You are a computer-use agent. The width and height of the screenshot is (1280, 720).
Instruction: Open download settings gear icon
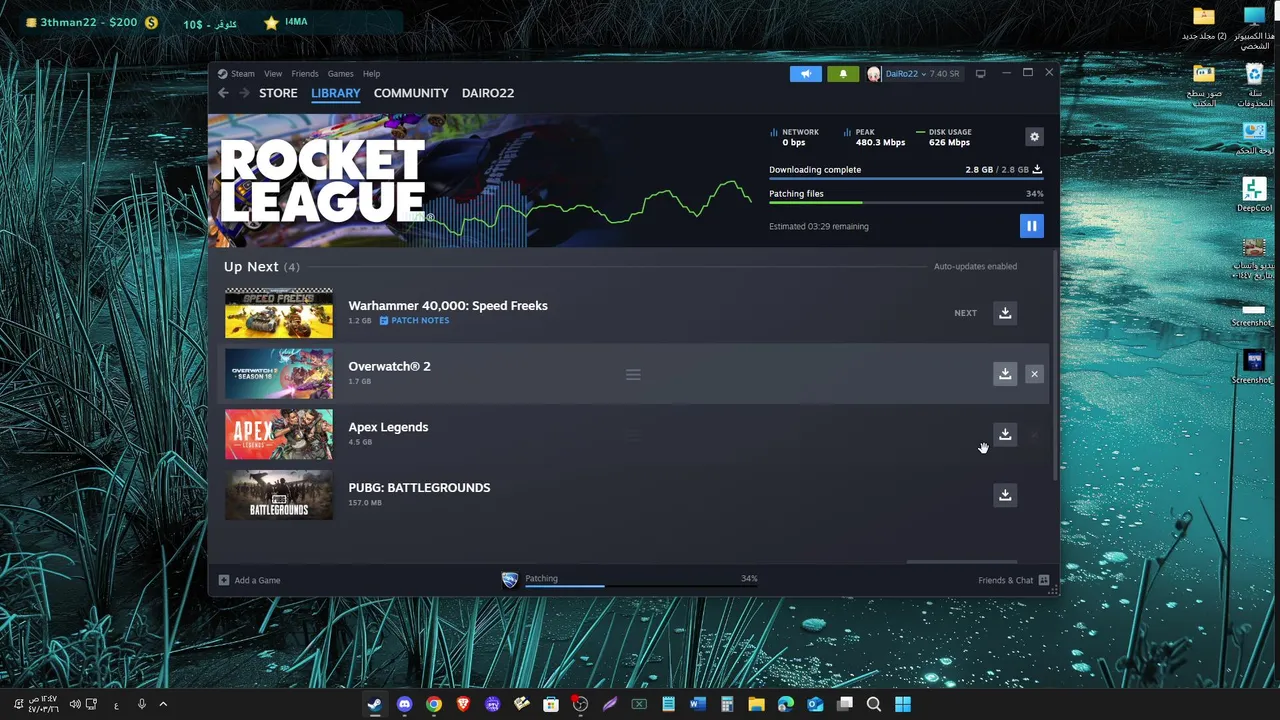click(1034, 137)
